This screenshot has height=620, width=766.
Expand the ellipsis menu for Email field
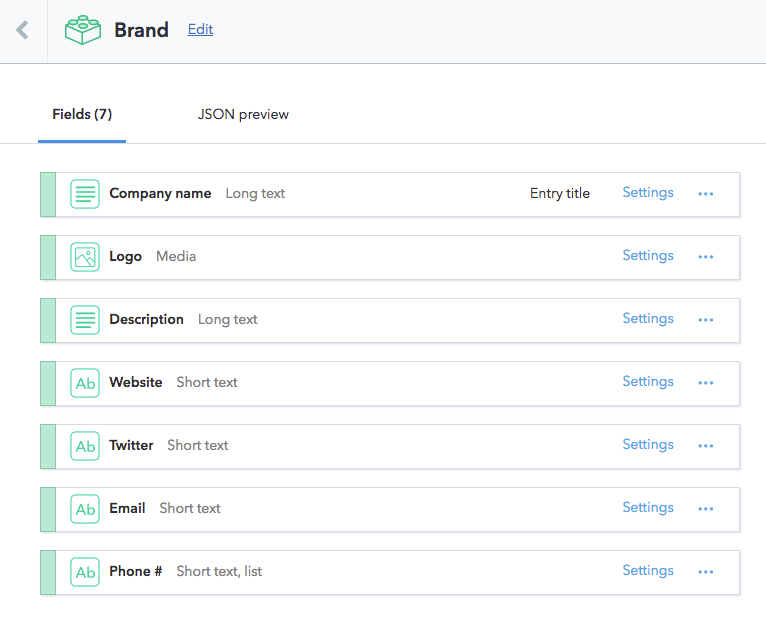click(x=705, y=509)
